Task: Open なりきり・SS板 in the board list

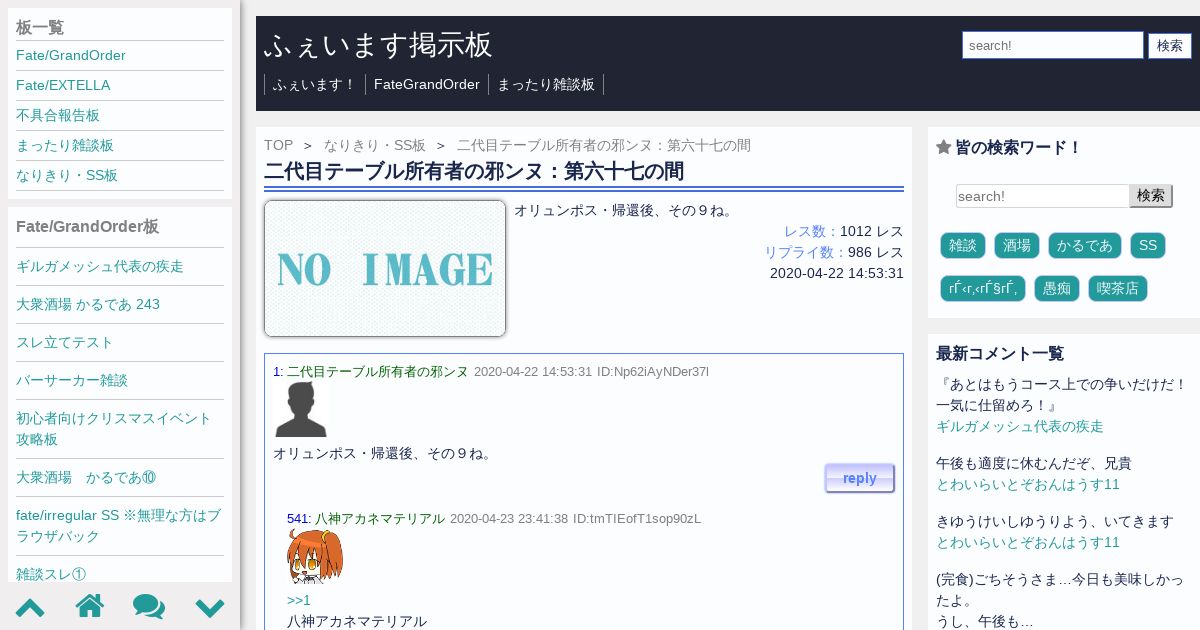Action: tap(67, 175)
